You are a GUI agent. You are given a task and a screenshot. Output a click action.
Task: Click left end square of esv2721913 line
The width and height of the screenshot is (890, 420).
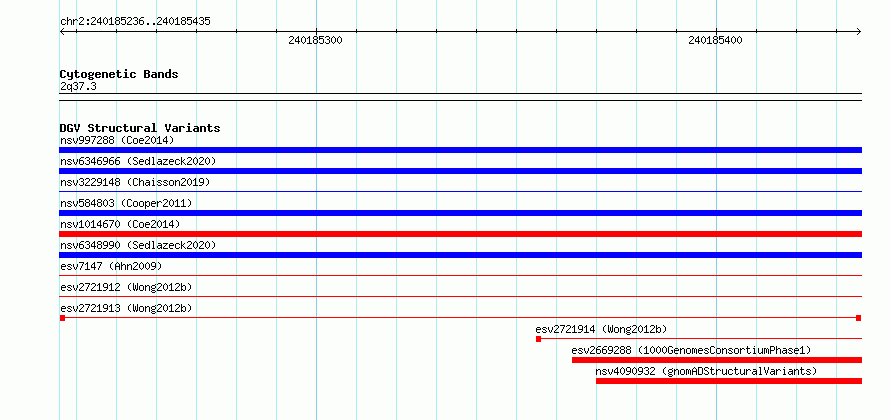[62, 318]
